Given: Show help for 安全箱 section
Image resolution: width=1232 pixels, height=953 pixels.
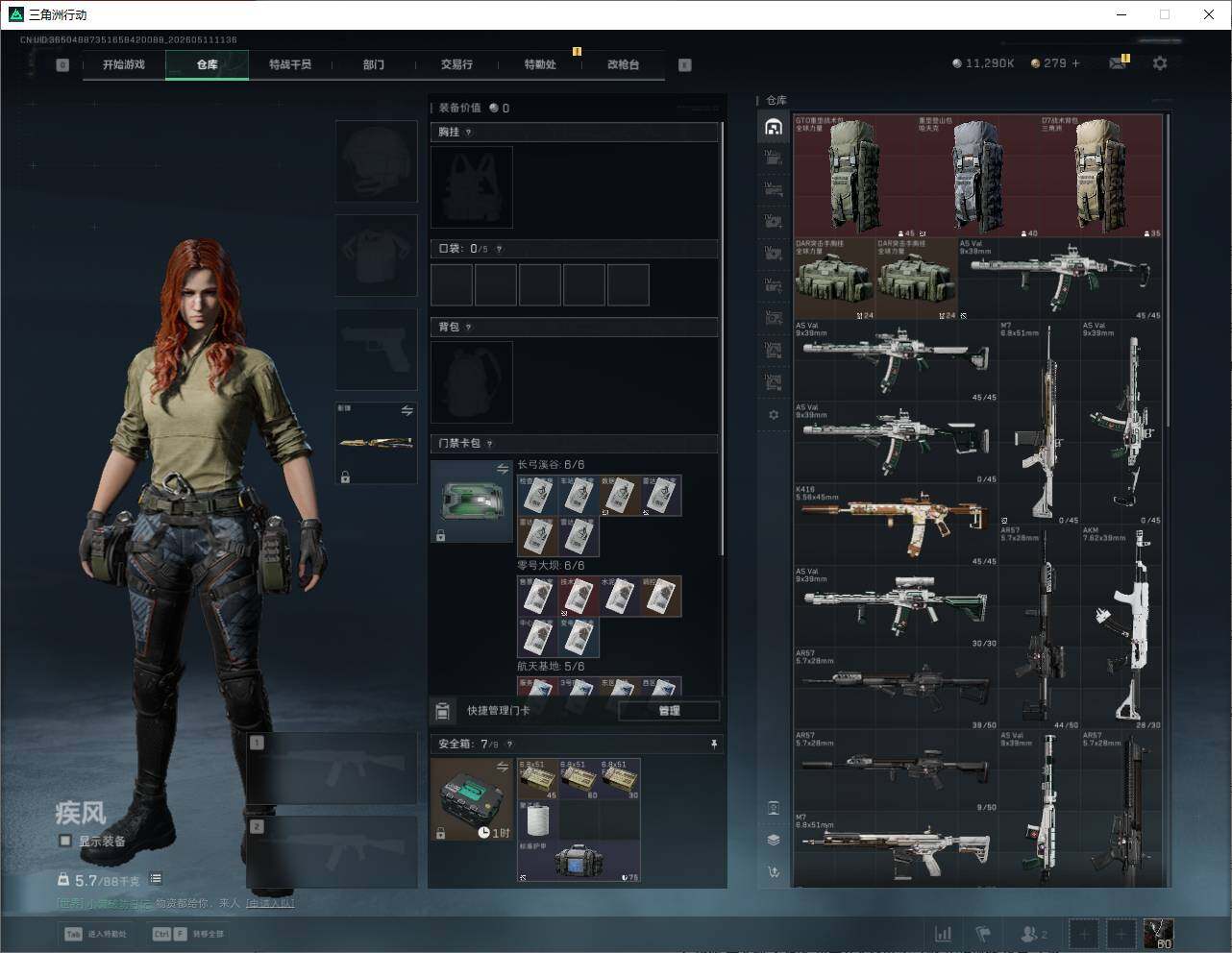Looking at the screenshot, I should pos(509,744).
